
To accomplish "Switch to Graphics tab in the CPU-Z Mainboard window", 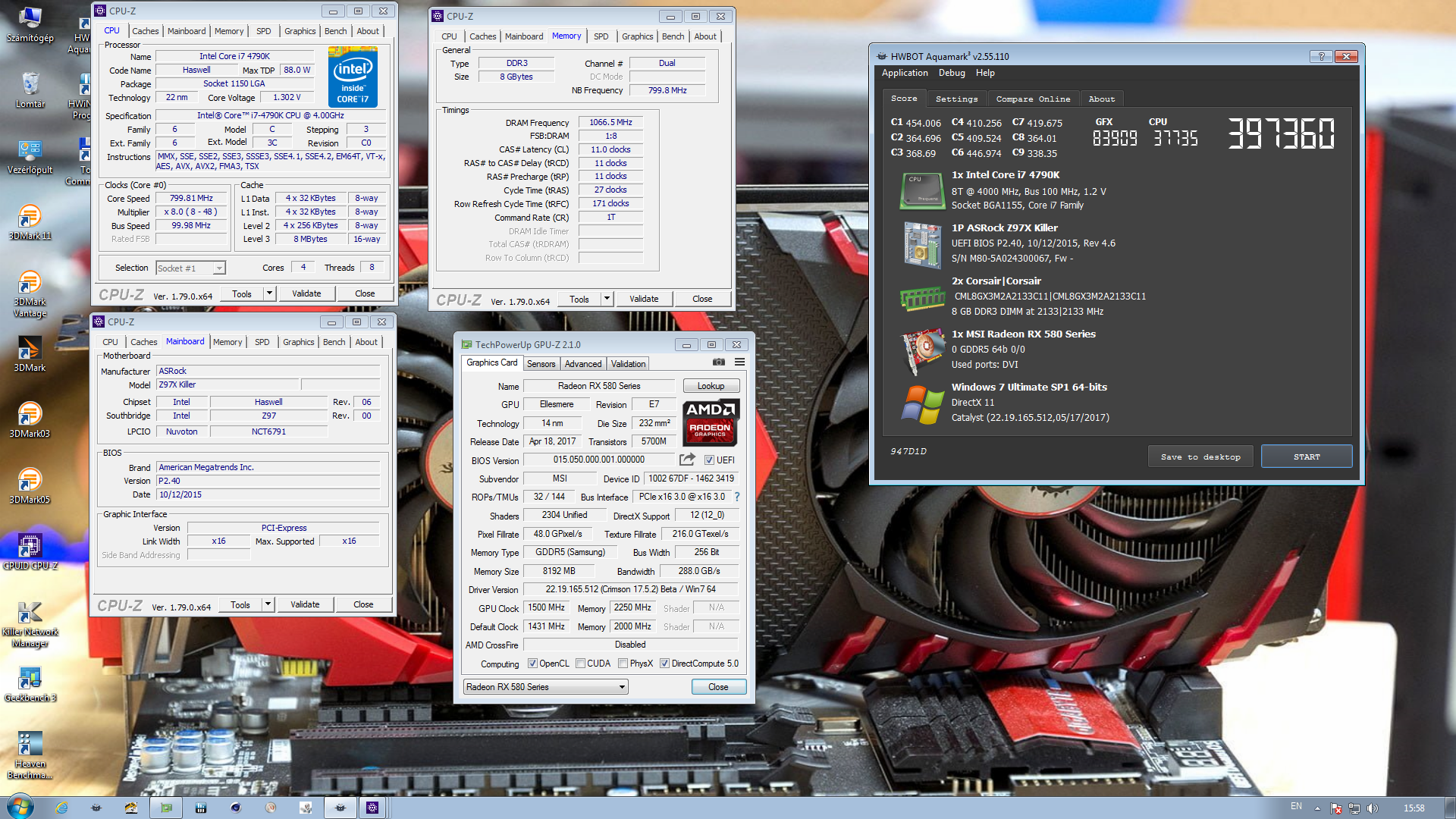I will point(299,342).
